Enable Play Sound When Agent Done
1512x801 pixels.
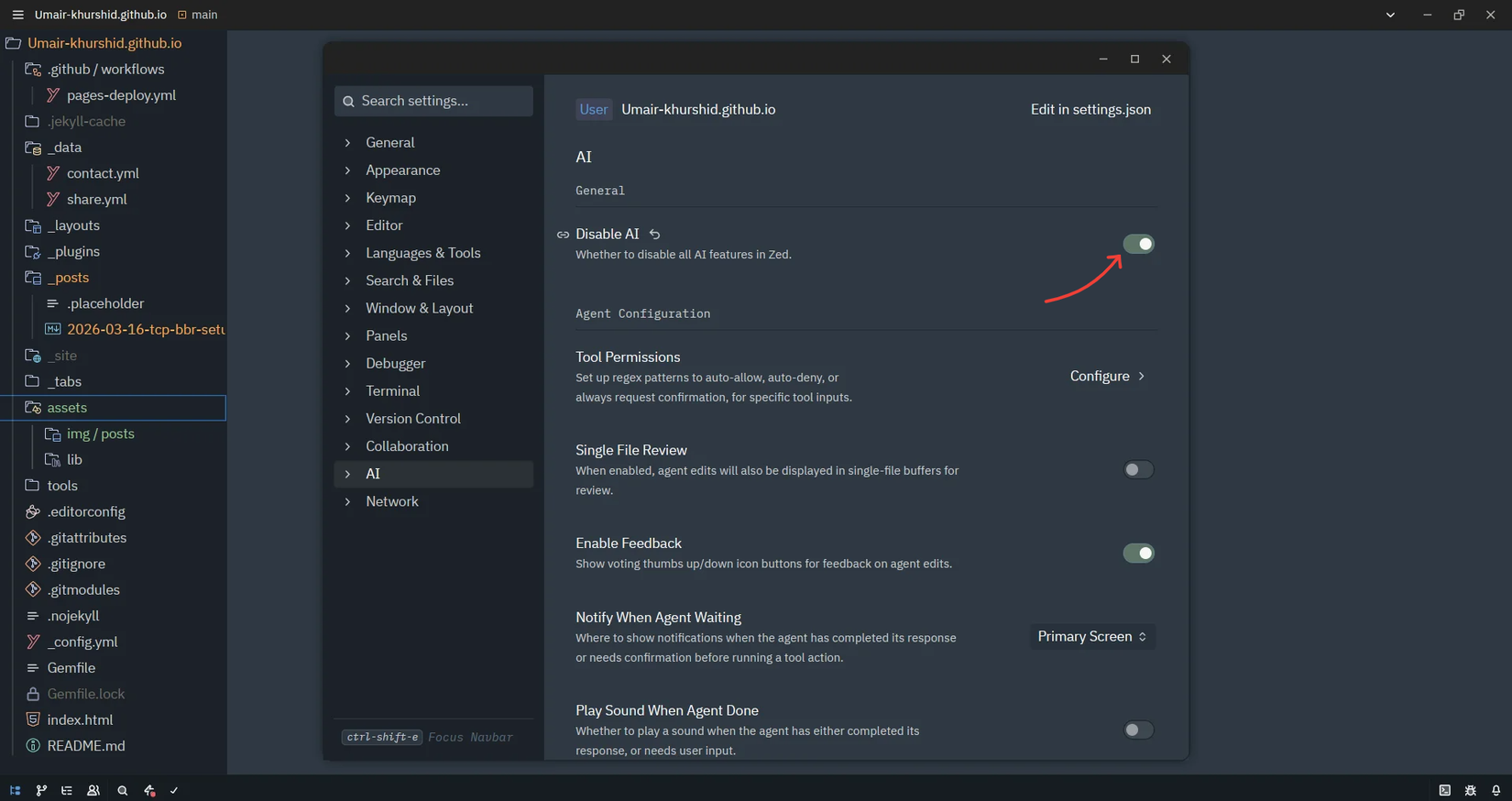click(1138, 730)
